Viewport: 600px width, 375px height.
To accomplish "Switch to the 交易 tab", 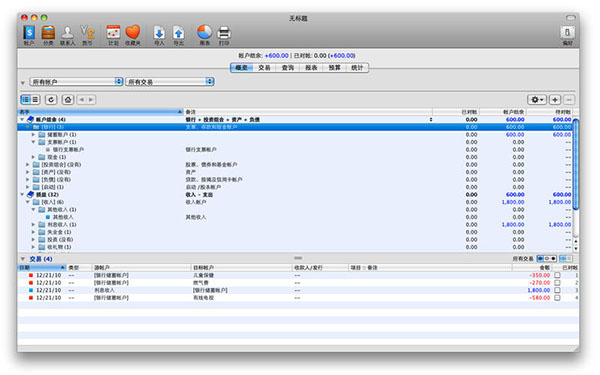I will (x=264, y=68).
